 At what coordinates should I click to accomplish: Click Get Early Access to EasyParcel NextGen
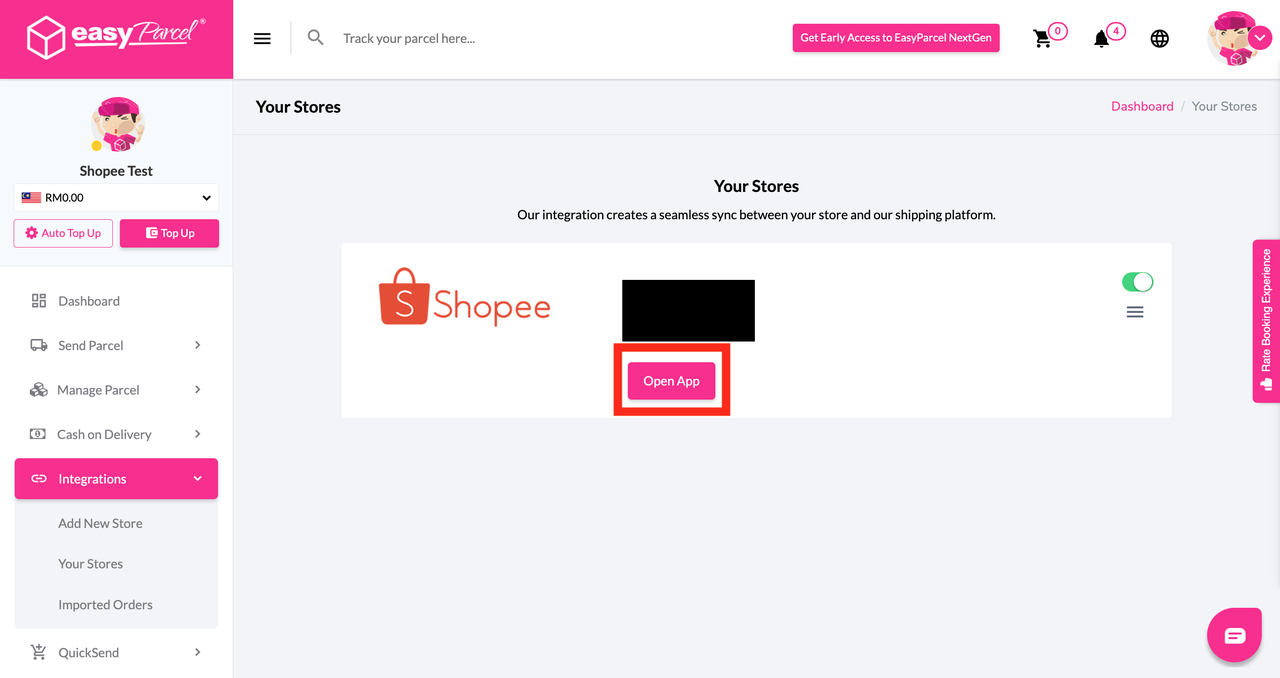coord(896,38)
